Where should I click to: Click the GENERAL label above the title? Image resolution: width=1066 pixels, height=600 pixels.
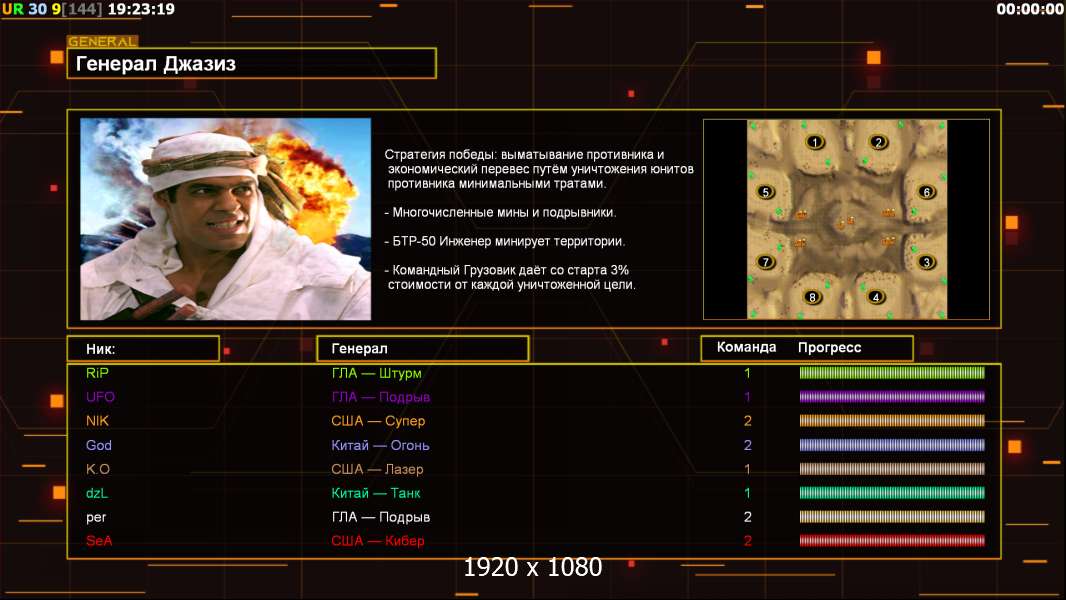[x=103, y=41]
